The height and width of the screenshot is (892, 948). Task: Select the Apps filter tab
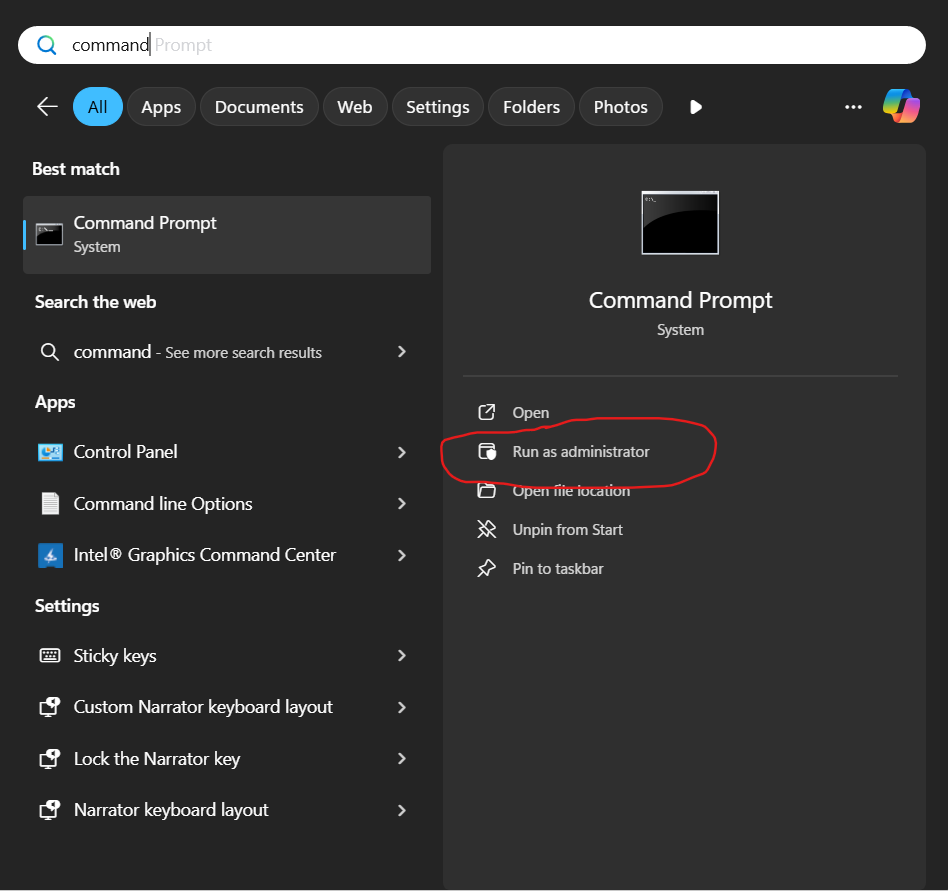161,107
